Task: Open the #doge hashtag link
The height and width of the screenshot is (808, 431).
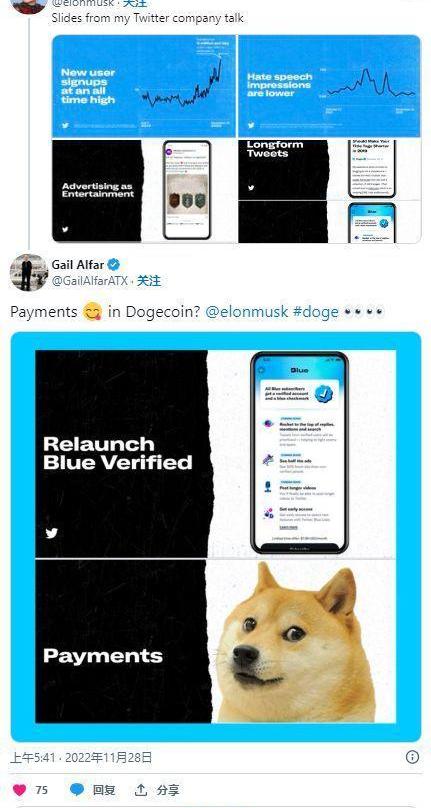Action: pos(316,312)
